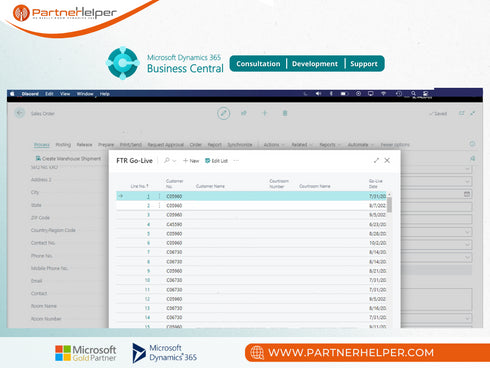Click the New button in FTR Go-Live

[x=191, y=161]
